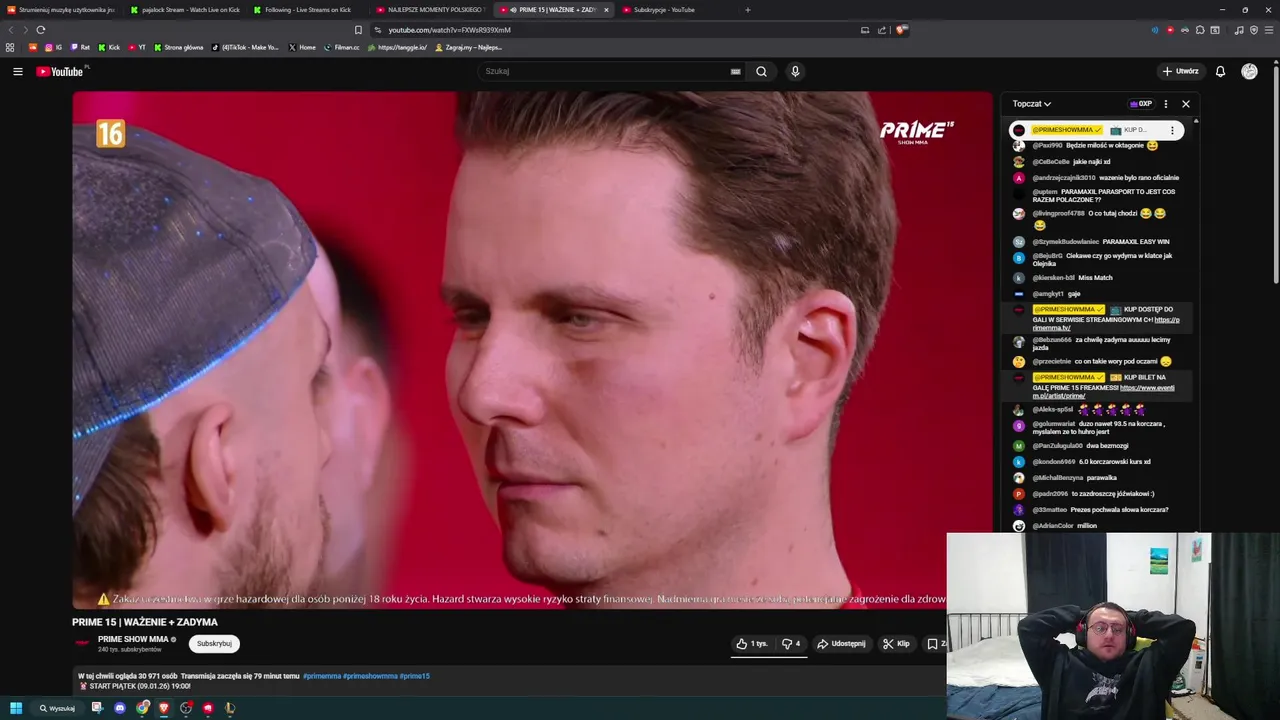Open Chrome from the taskbar

[142, 708]
